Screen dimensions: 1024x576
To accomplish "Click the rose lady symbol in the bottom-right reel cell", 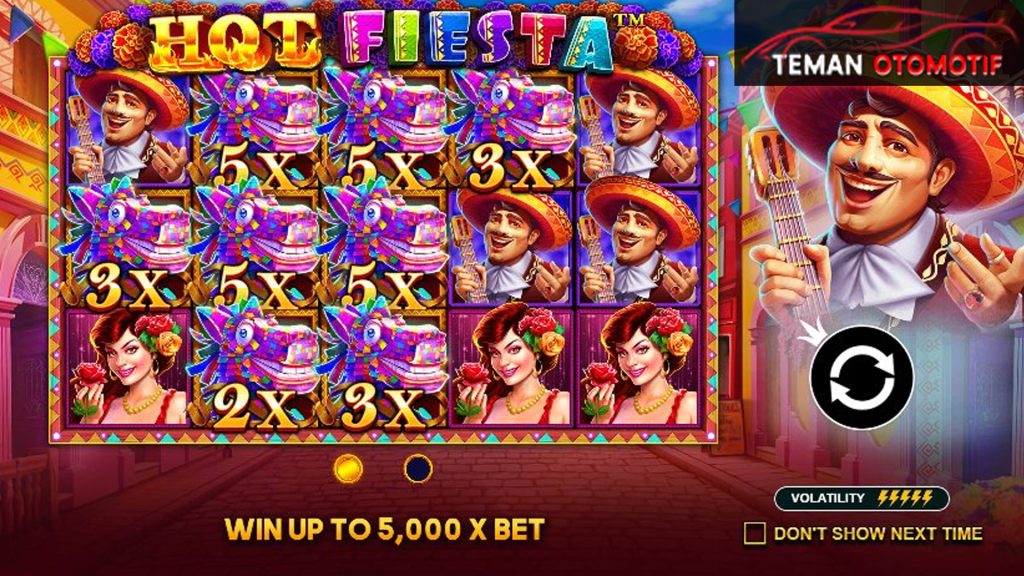I will (639, 369).
